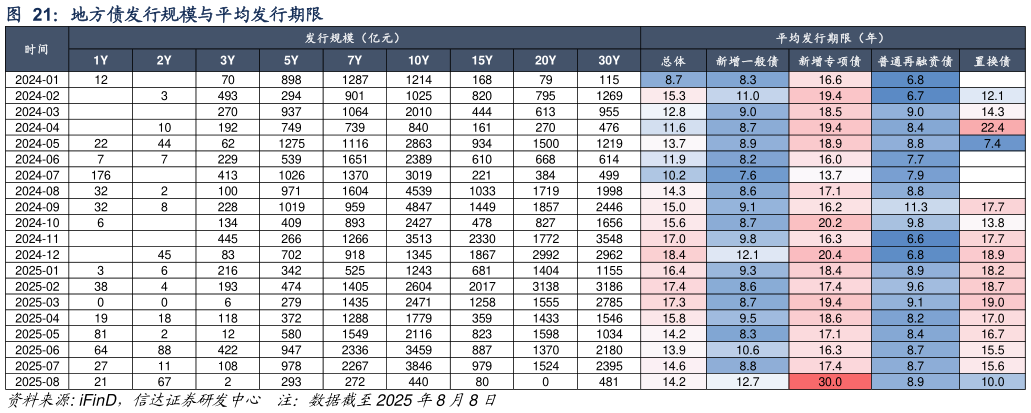
Task: Select the 11.3 cell in 普通再融资债 column
Action: [x=914, y=207]
